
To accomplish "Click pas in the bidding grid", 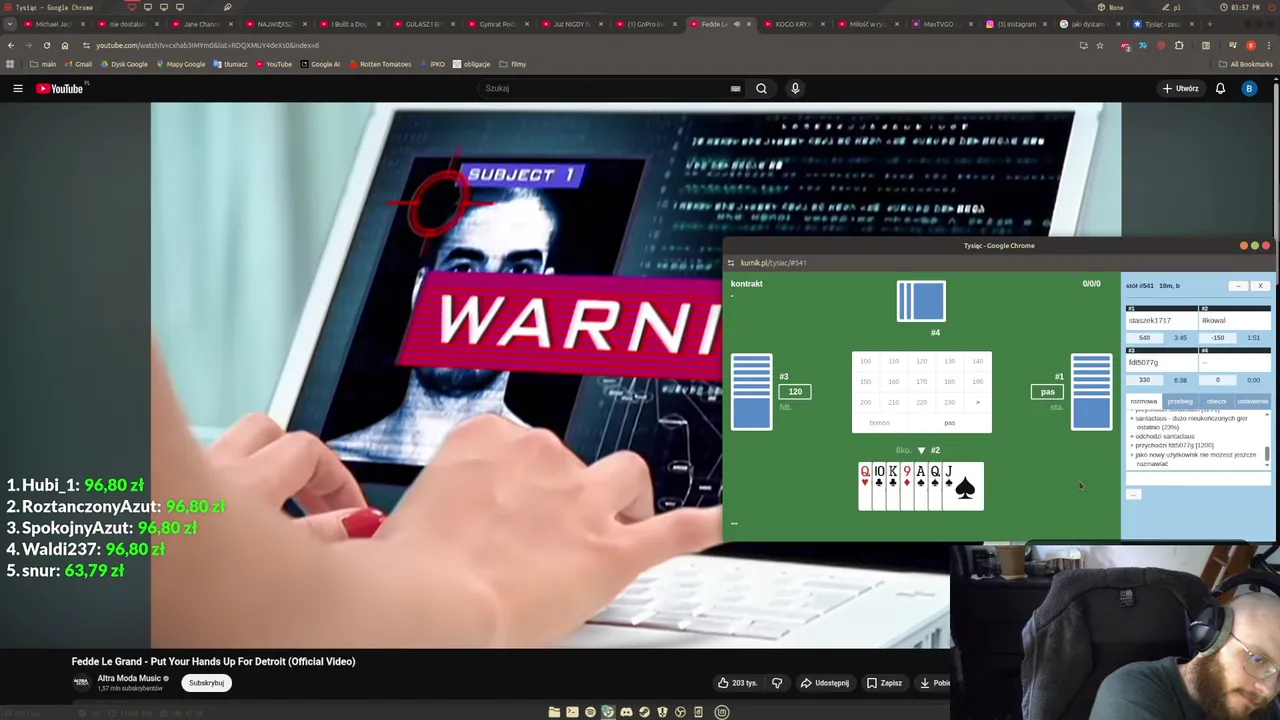I will coord(949,423).
